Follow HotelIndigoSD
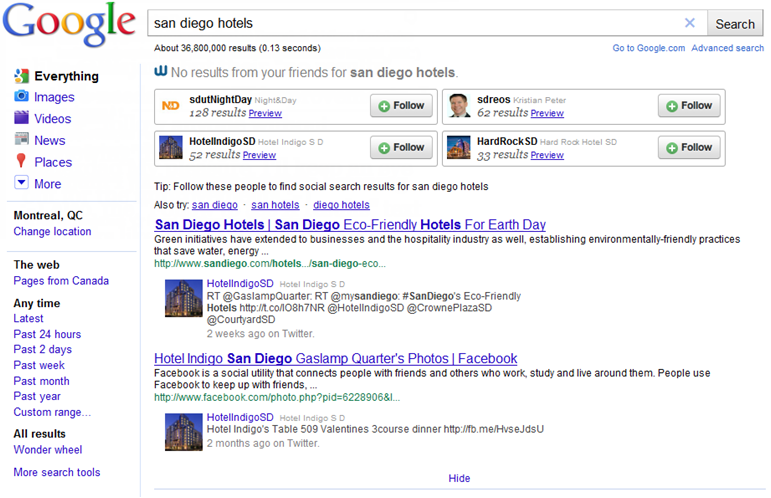The image size is (771, 498). pyautogui.click(x=401, y=147)
